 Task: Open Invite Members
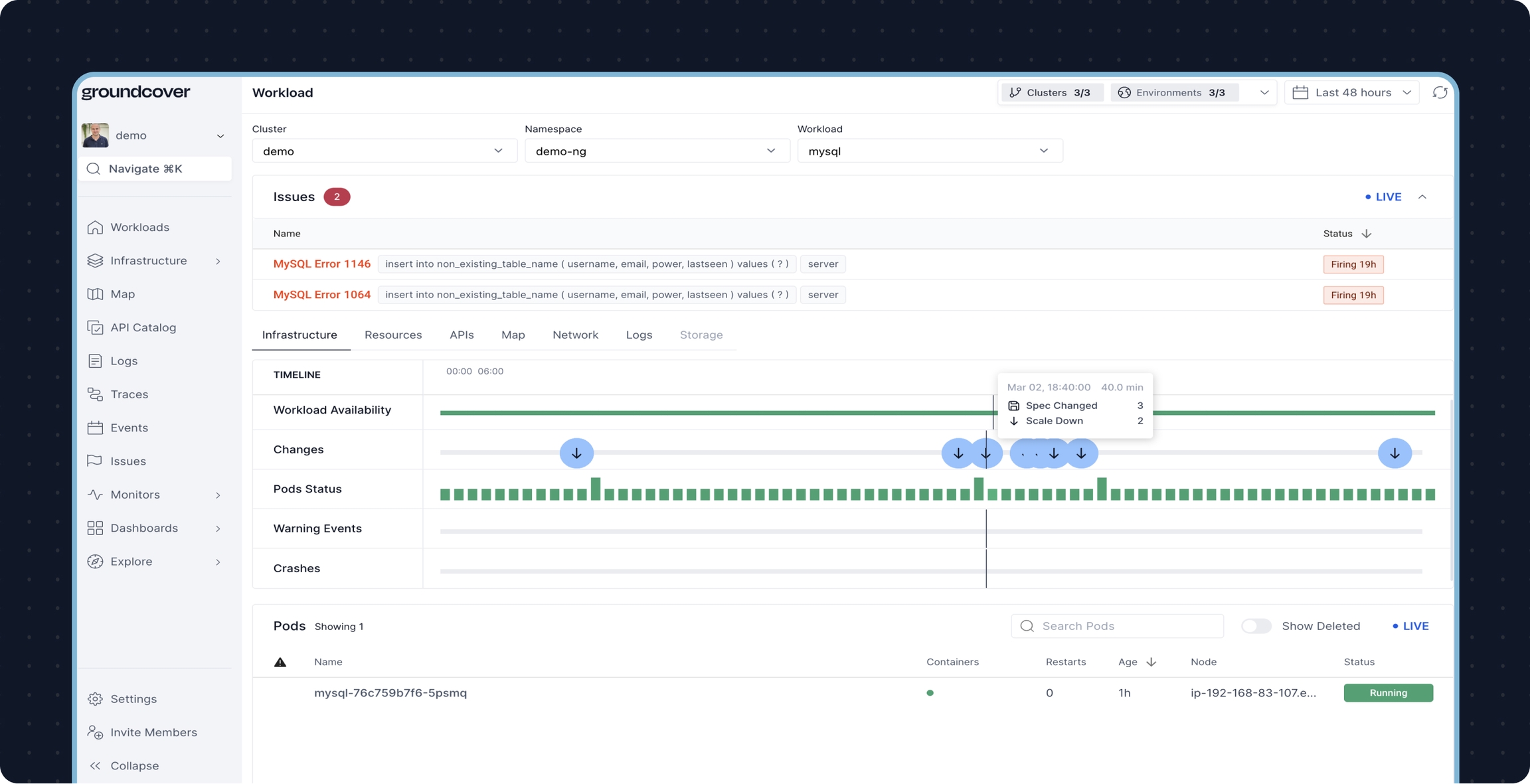click(x=153, y=732)
